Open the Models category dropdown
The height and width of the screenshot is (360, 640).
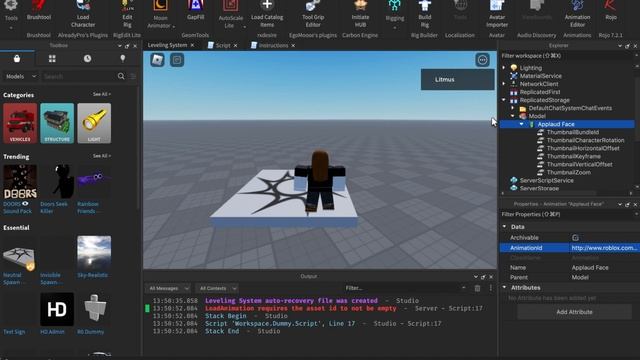(x=20, y=76)
